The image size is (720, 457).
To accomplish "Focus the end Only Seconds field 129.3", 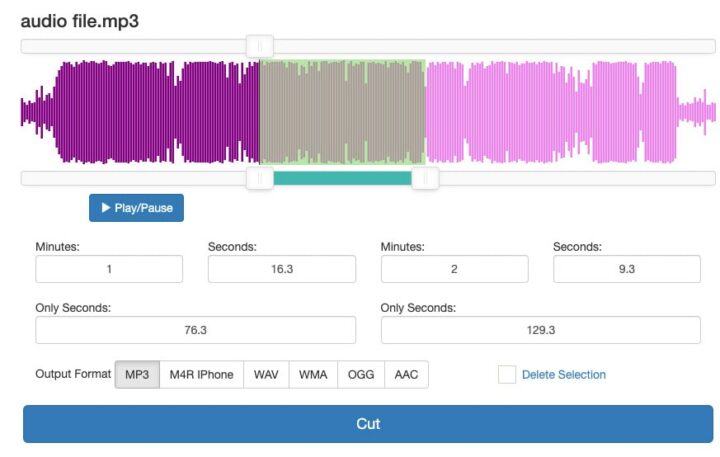I will [x=540, y=330].
